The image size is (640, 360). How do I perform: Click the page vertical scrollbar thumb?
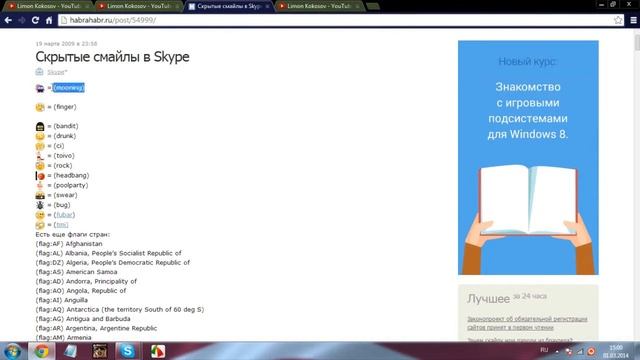pos(637,43)
